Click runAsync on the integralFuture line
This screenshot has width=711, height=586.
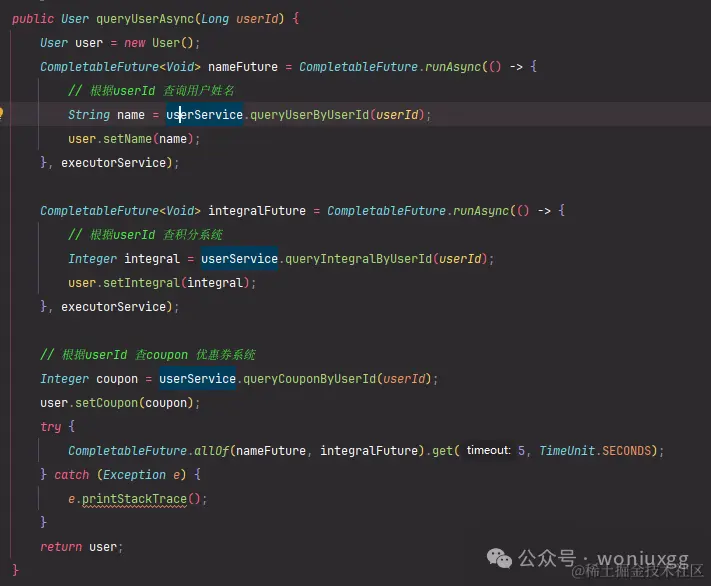481,210
